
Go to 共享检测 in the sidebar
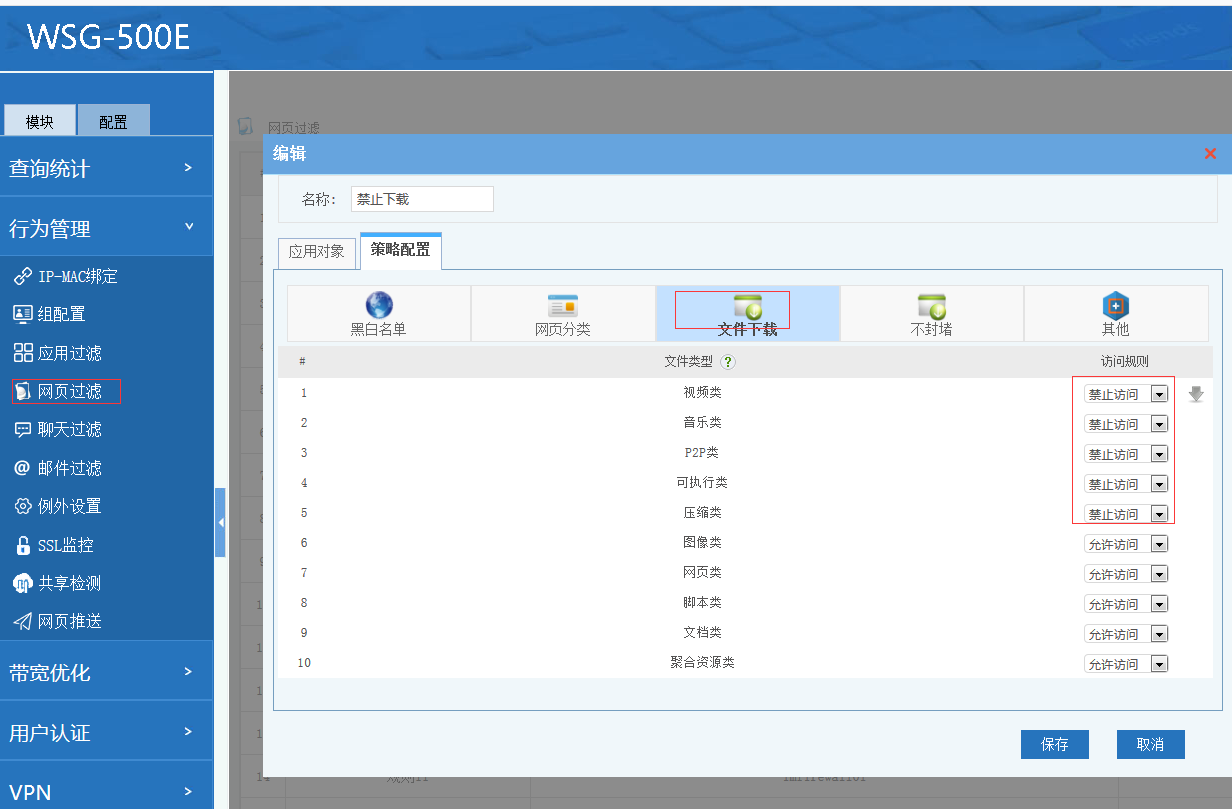[69, 583]
